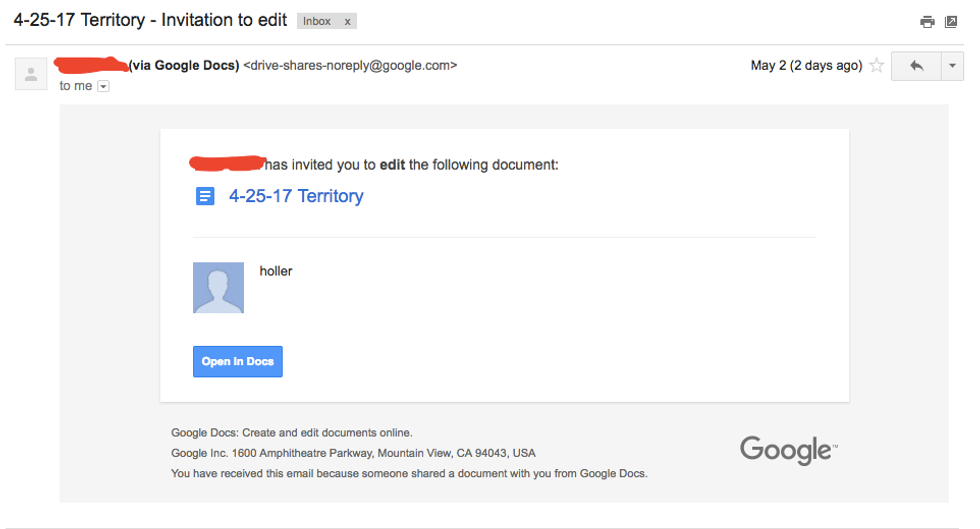The height and width of the screenshot is (529, 980).
Task: Star this email message
Action: click(x=877, y=66)
